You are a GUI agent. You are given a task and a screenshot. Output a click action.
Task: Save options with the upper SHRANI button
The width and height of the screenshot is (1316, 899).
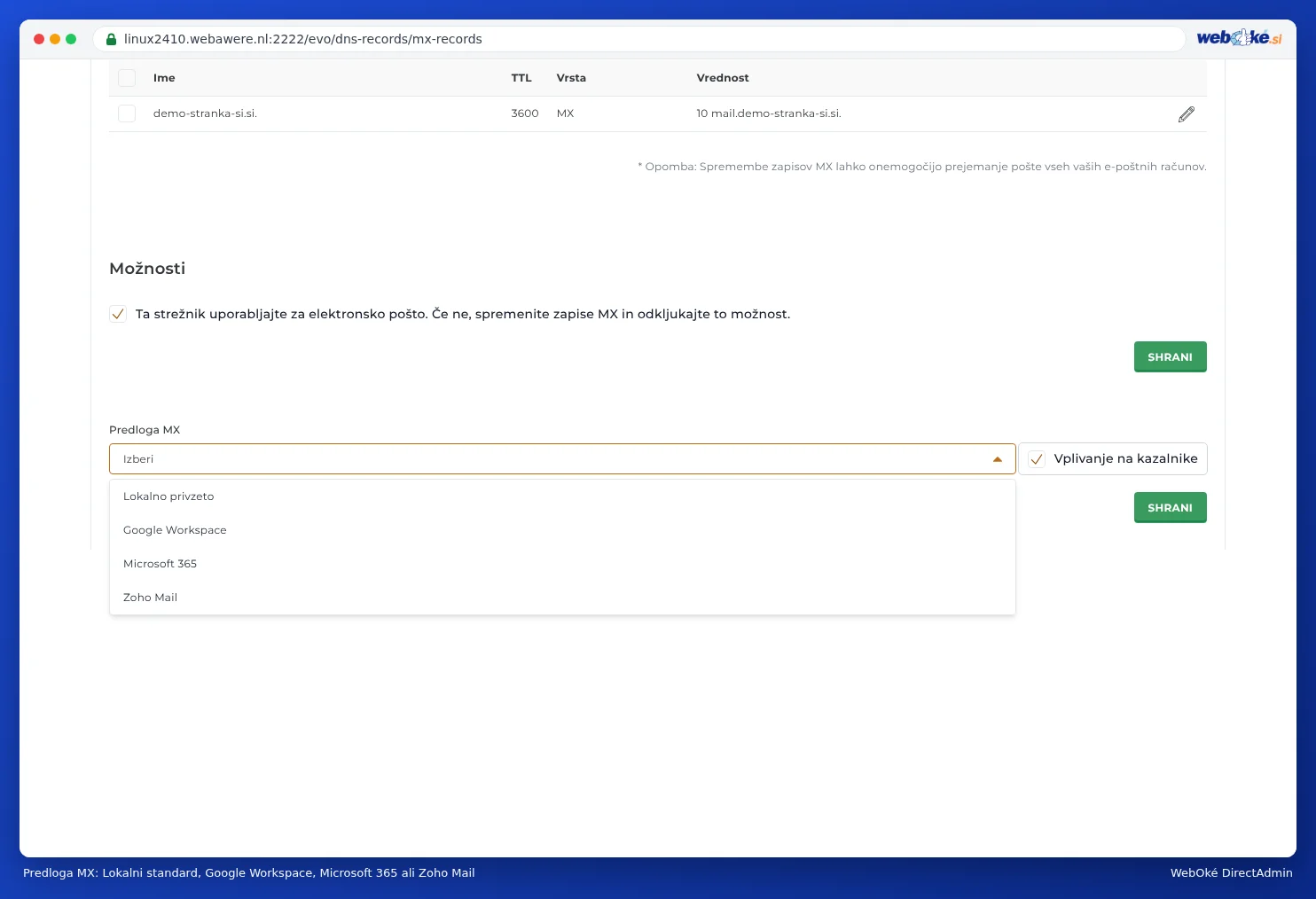click(x=1171, y=357)
